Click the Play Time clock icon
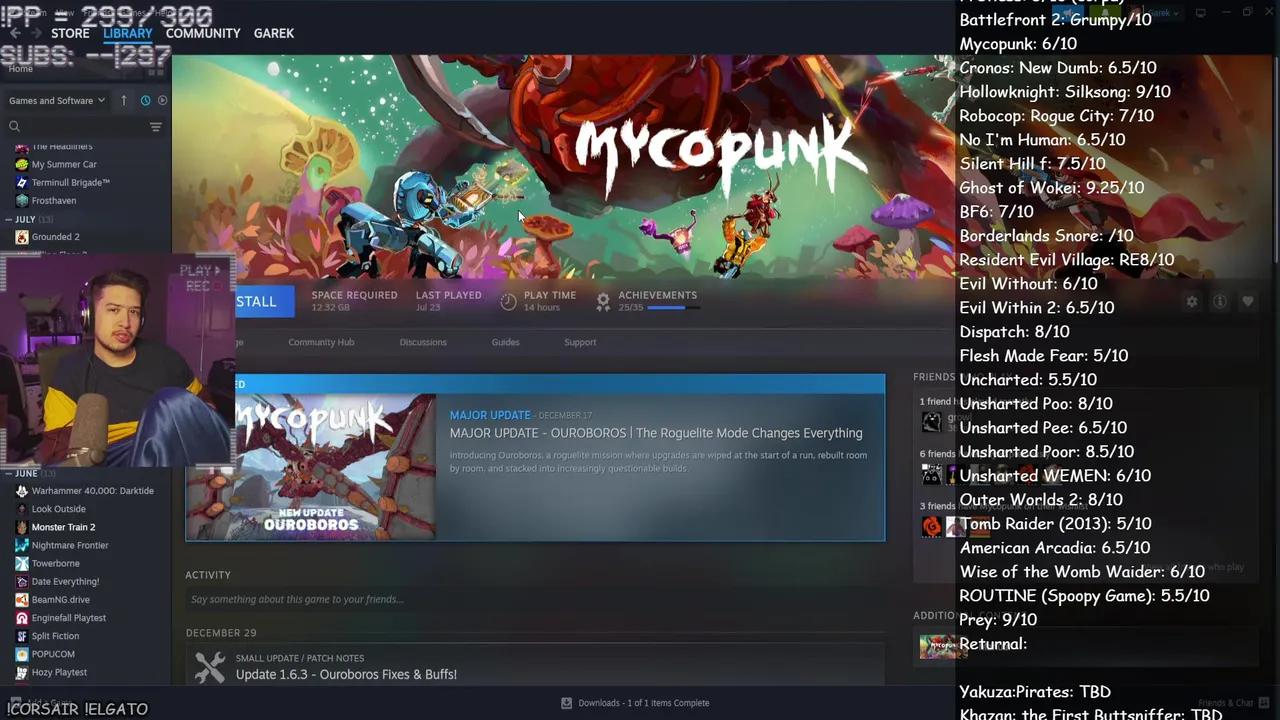1280x720 pixels. click(x=508, y=302)
